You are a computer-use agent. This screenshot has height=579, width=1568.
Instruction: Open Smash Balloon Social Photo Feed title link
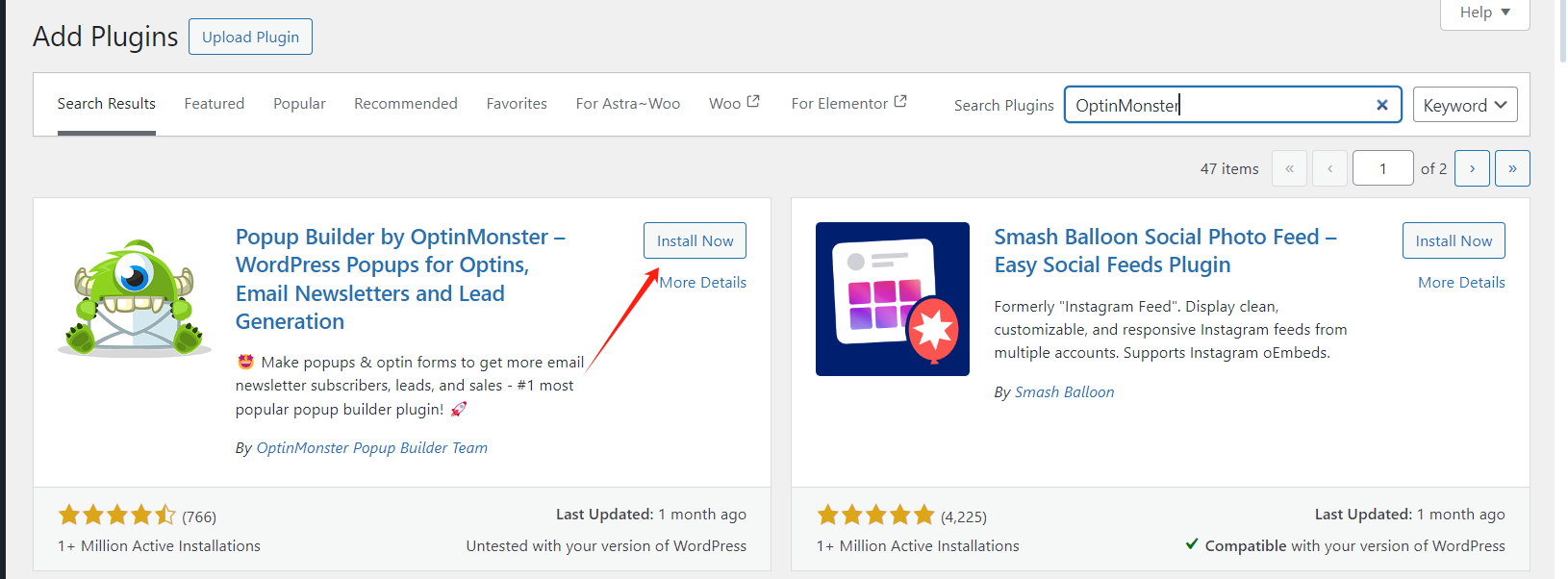coord(1165,250)
